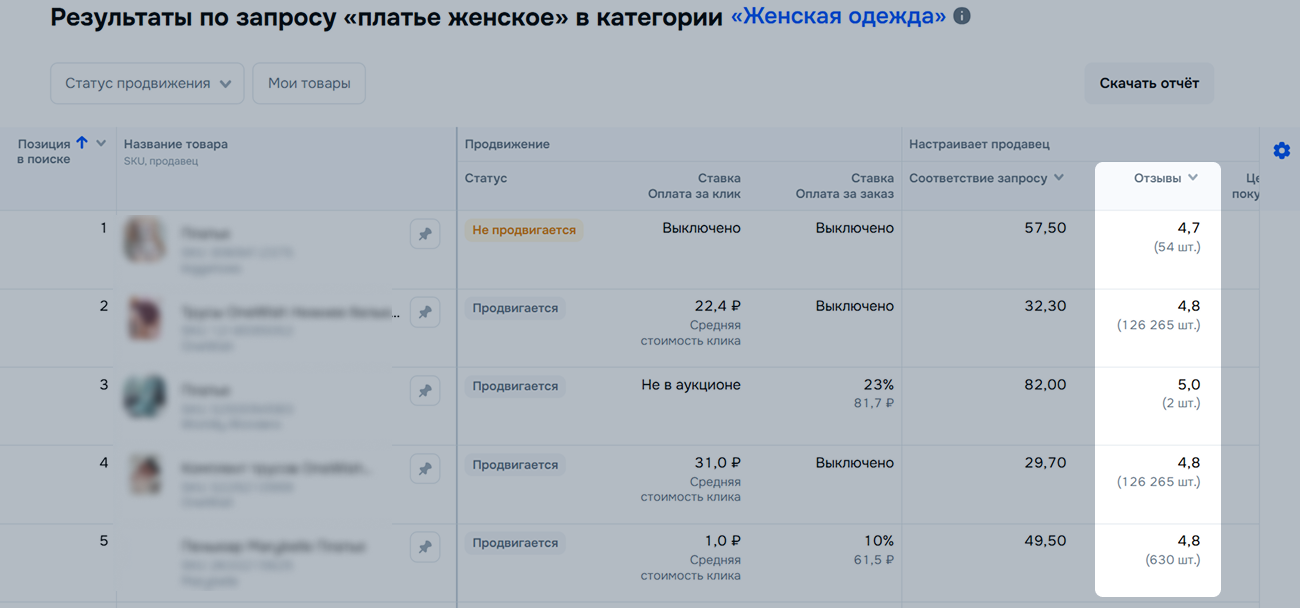
Task: Open the chevron next to «Позиция в поиске»
Action: click(101, 144)
